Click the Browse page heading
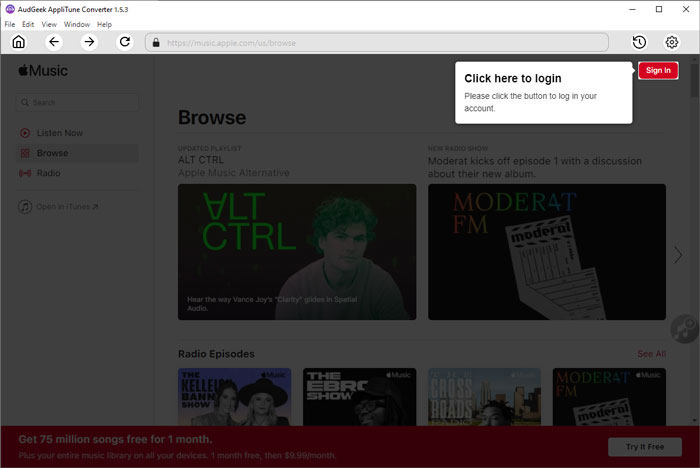The height and width of the screenshot is (468, 700). click(x=212, y=117)
